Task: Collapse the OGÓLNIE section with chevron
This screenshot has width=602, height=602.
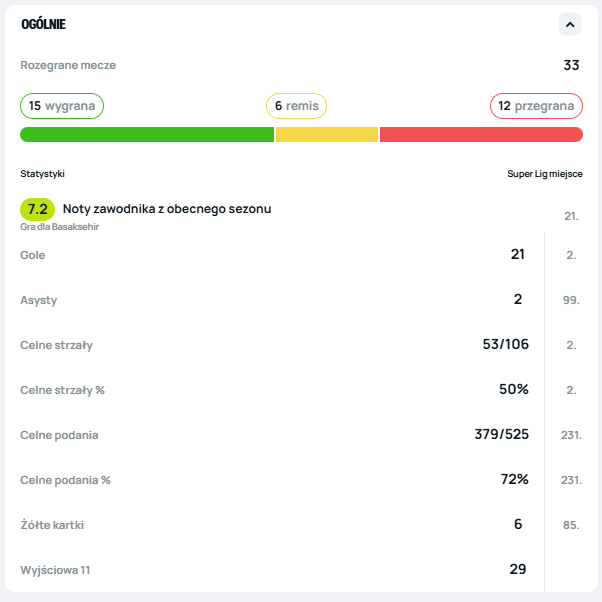Action: 570,24
